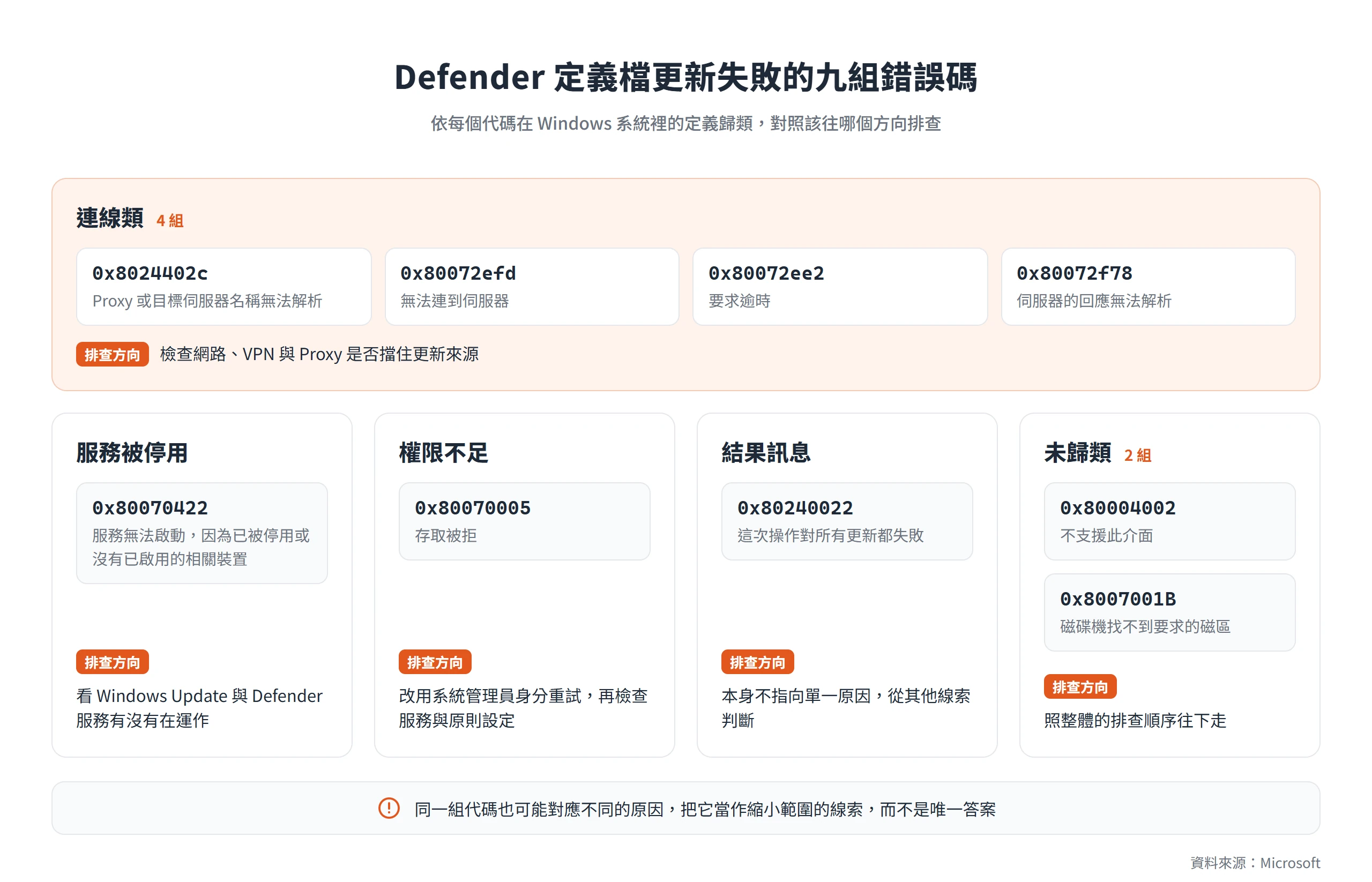Click the subtitle starting 依每個代碼在 Windows

(x=685, y=123)
